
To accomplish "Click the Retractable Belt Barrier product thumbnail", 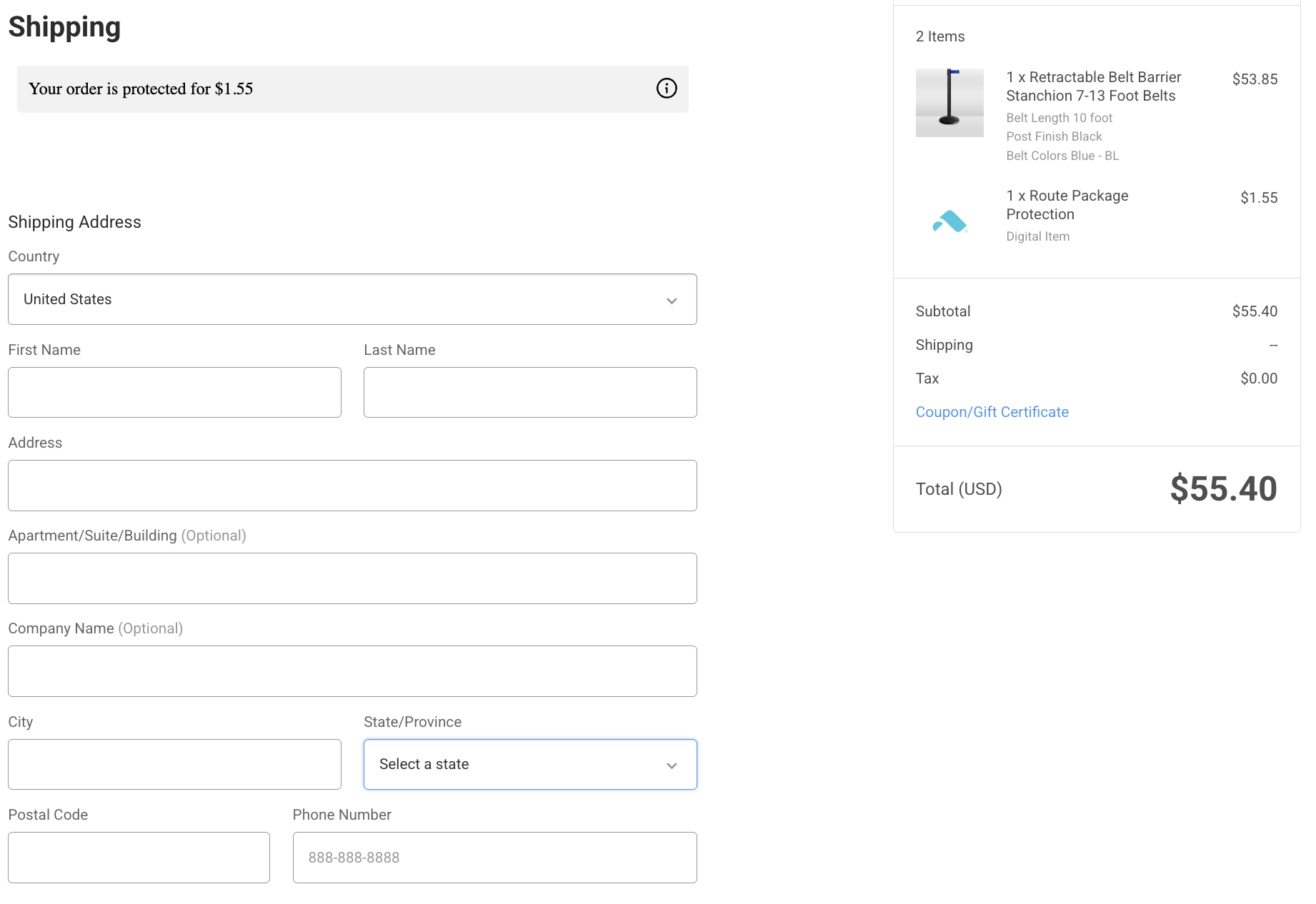I will 949,103.
